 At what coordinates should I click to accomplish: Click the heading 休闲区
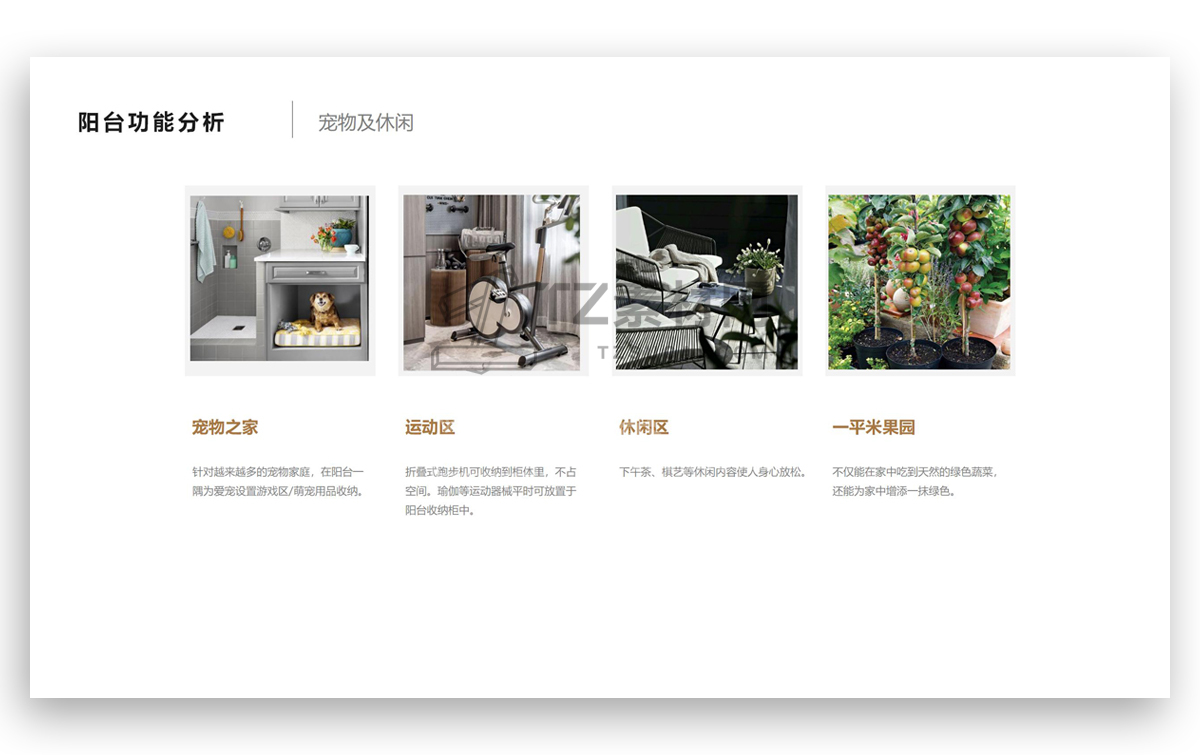click(644, 427)
